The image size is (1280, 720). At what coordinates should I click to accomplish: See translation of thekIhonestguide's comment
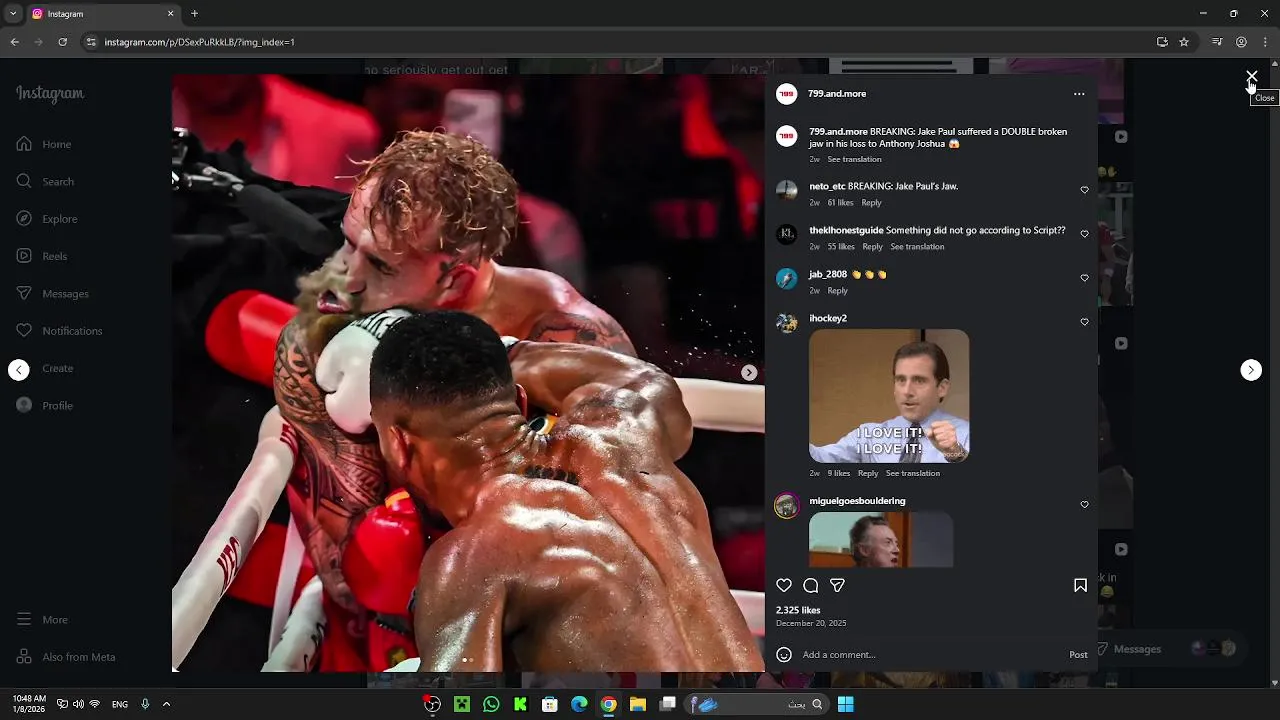tap(917, 247)
